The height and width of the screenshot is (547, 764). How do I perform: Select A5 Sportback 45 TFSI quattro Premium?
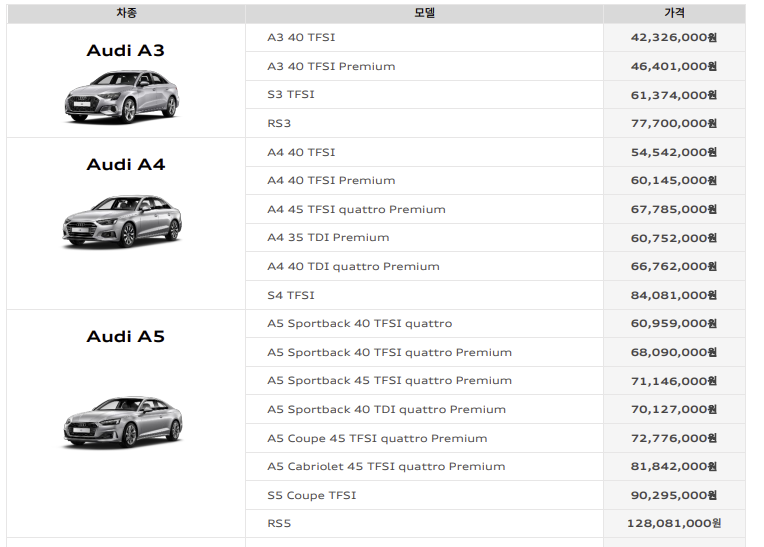tap(389, 380)
